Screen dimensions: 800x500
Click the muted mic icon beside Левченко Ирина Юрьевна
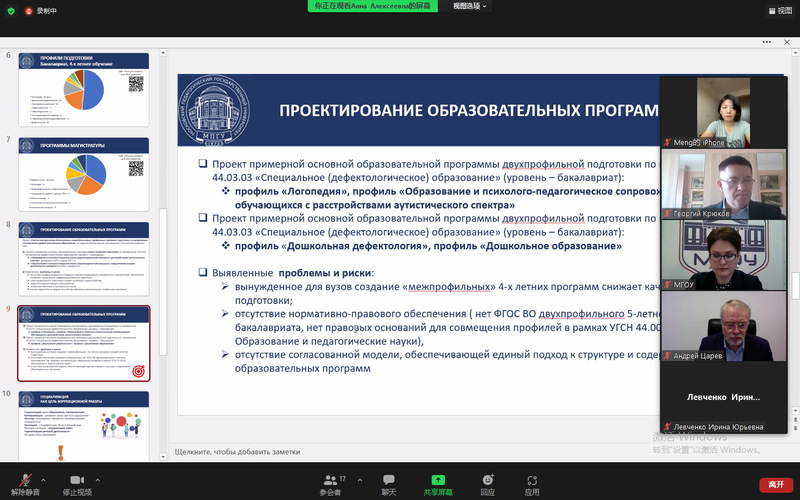(667, 427)
